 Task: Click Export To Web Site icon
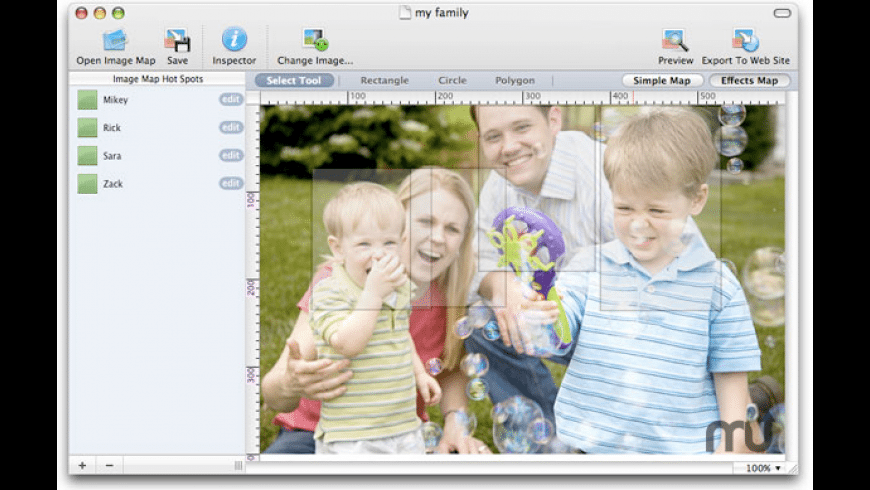pos(745,41)
